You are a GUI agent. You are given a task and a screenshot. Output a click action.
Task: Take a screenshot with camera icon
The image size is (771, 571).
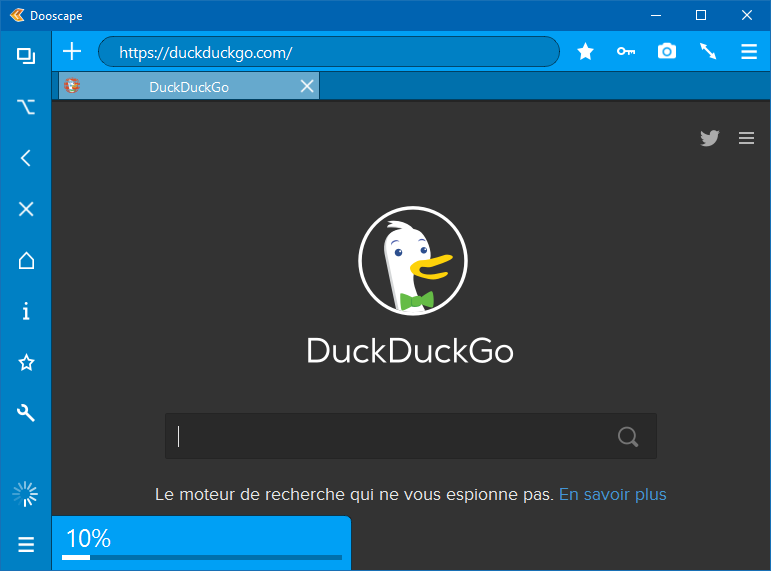pyautogui.click(x=667, y=52)
